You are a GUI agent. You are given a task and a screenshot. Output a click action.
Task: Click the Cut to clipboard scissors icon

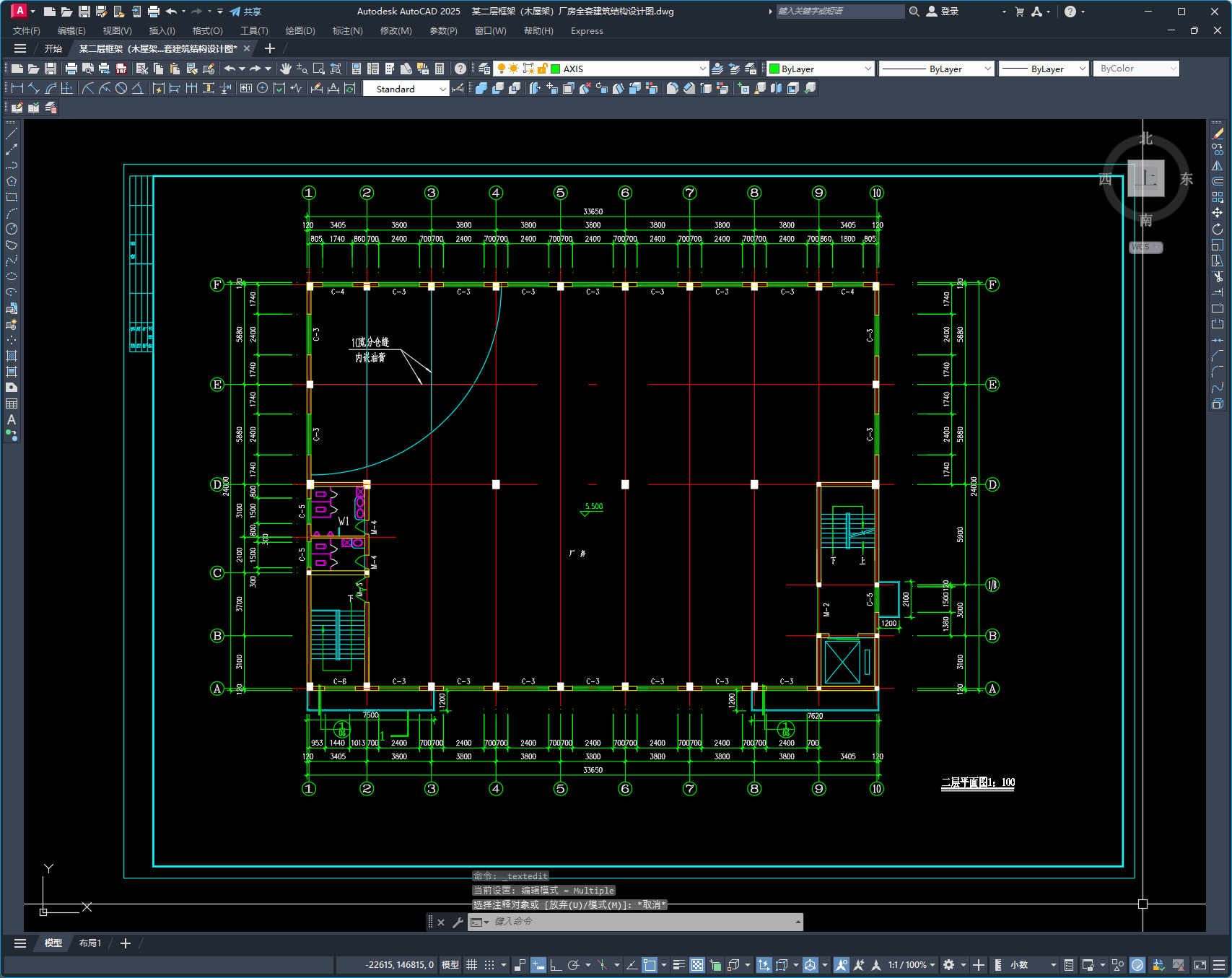click(x=141, y=69)
